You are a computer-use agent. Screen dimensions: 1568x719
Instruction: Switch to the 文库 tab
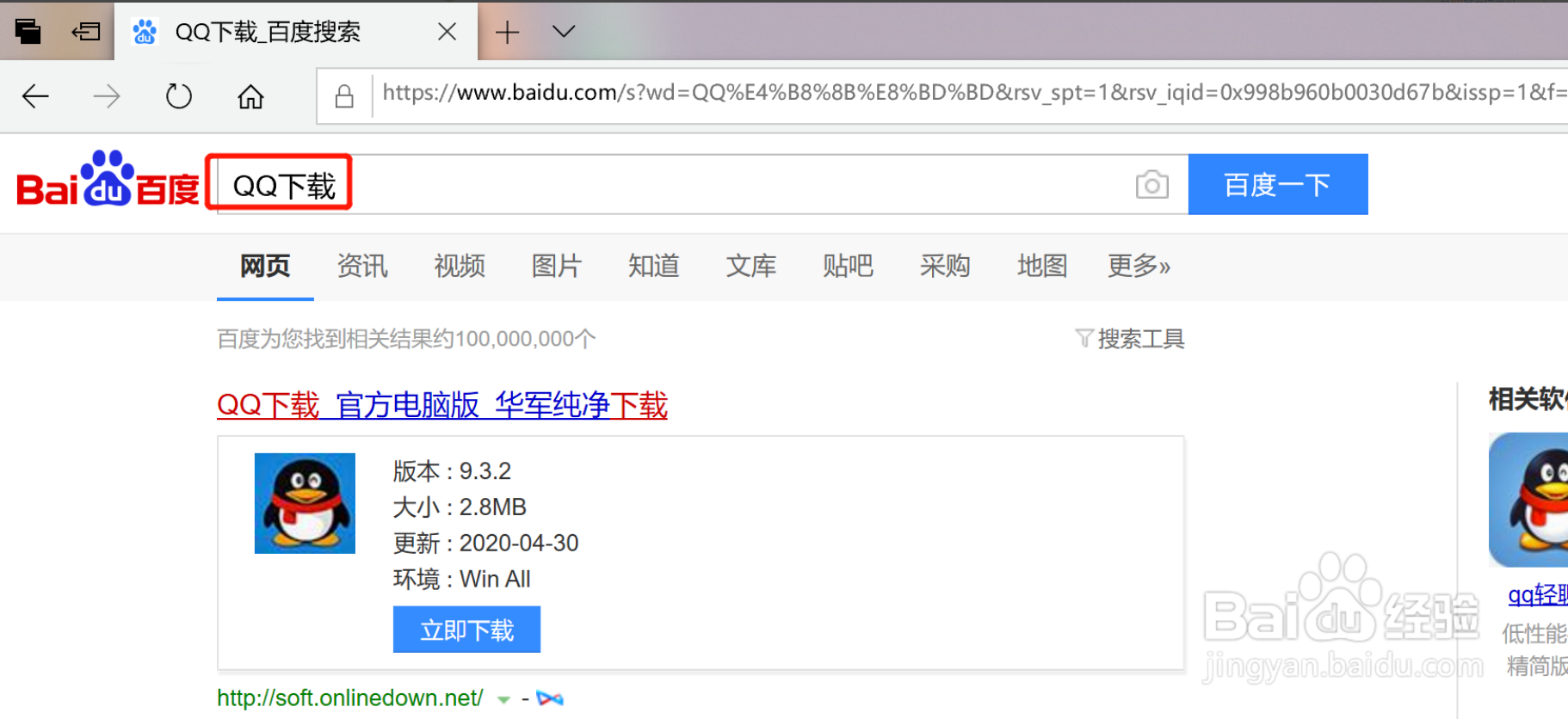[x=751, y=266]
